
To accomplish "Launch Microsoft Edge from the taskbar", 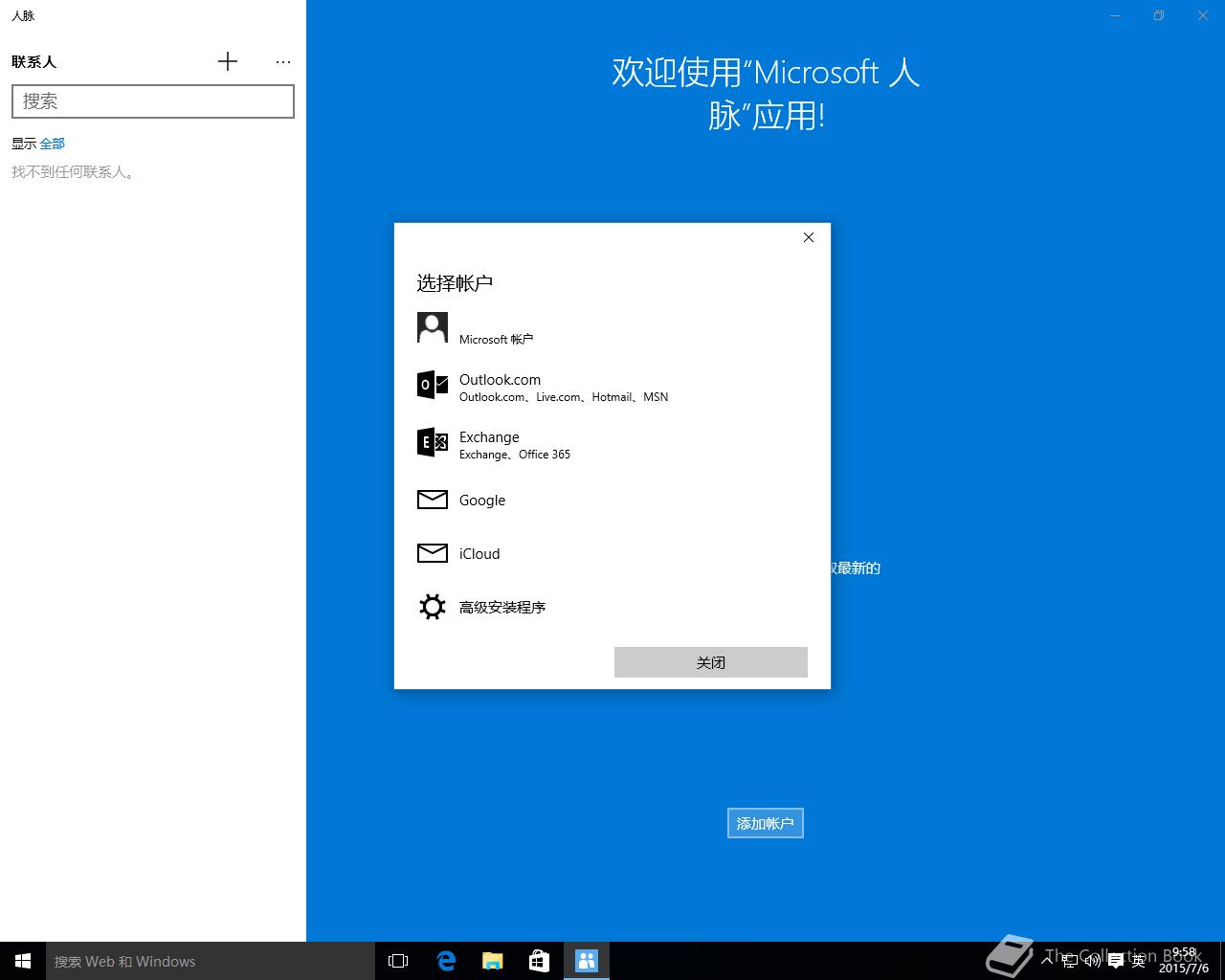I will 446,961.
